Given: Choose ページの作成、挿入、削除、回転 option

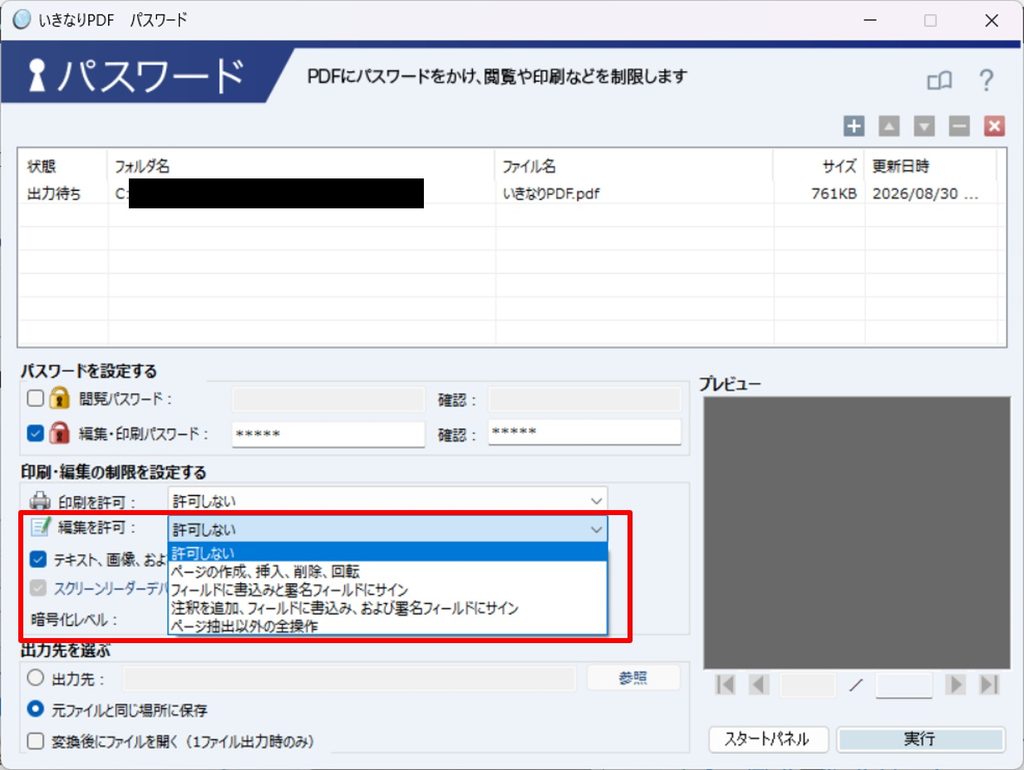Looking at the screenshot, I should click(387, 571).
